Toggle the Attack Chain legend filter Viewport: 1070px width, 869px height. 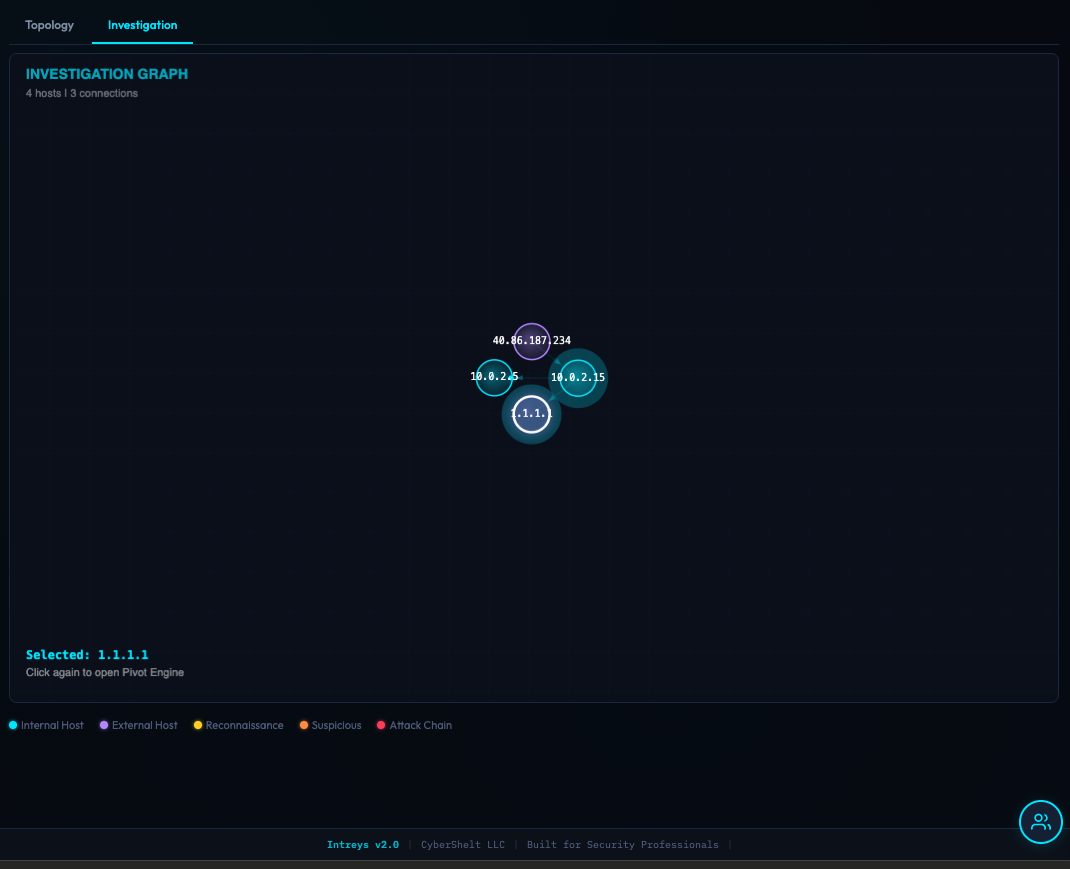[381, 725]
